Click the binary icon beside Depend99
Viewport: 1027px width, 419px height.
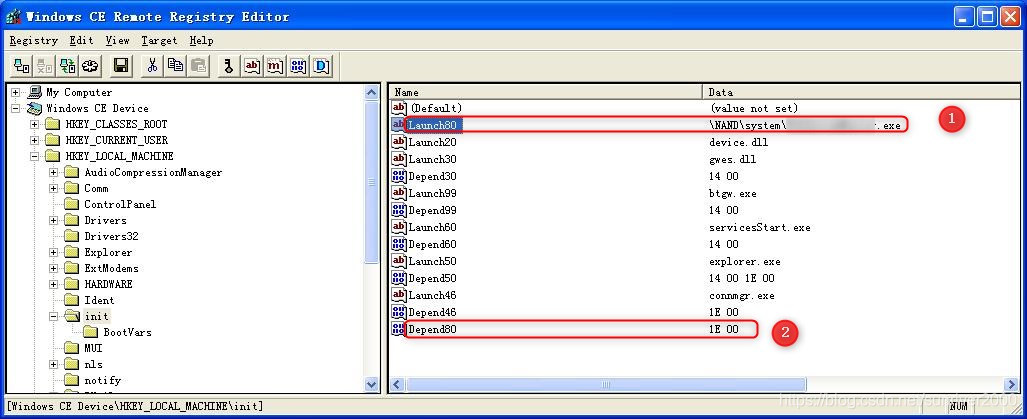point(398,210)
